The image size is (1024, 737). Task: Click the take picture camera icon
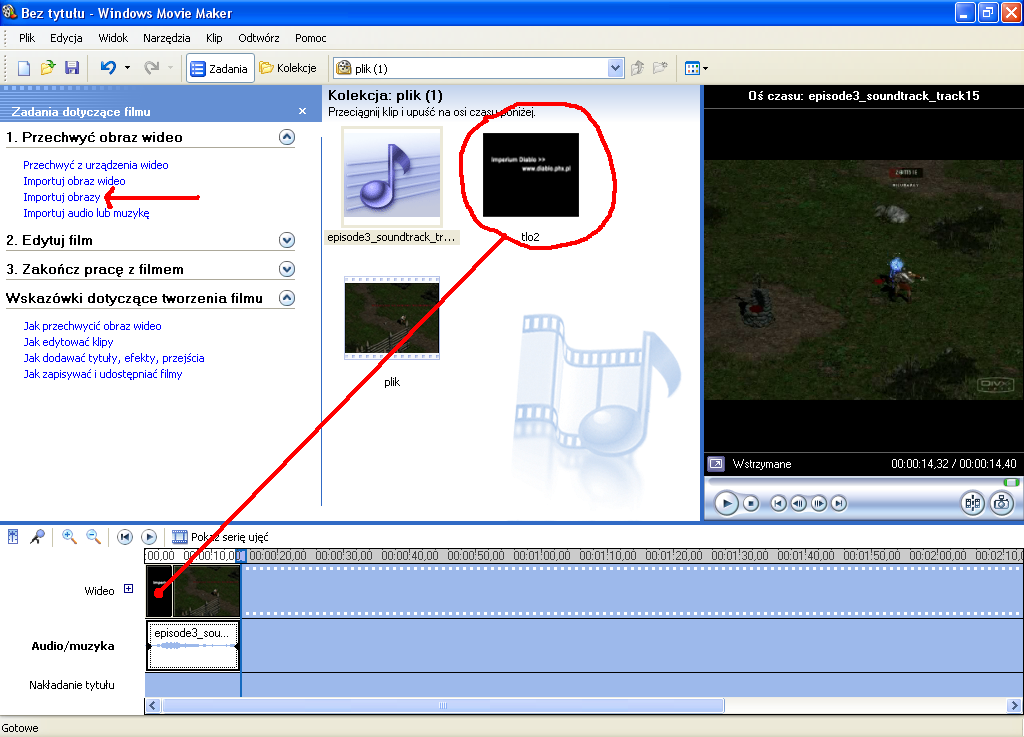[1001, 503]
